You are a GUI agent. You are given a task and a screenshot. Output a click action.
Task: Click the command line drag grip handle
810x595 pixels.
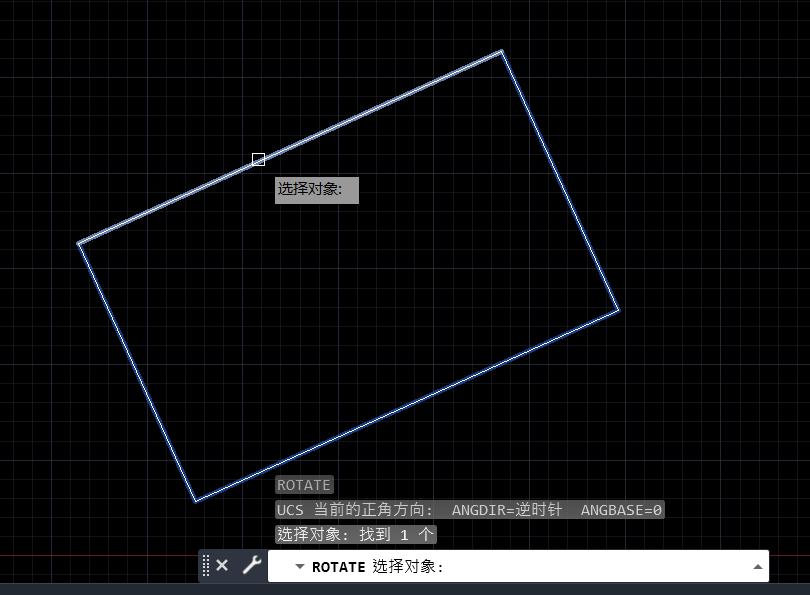206,565
